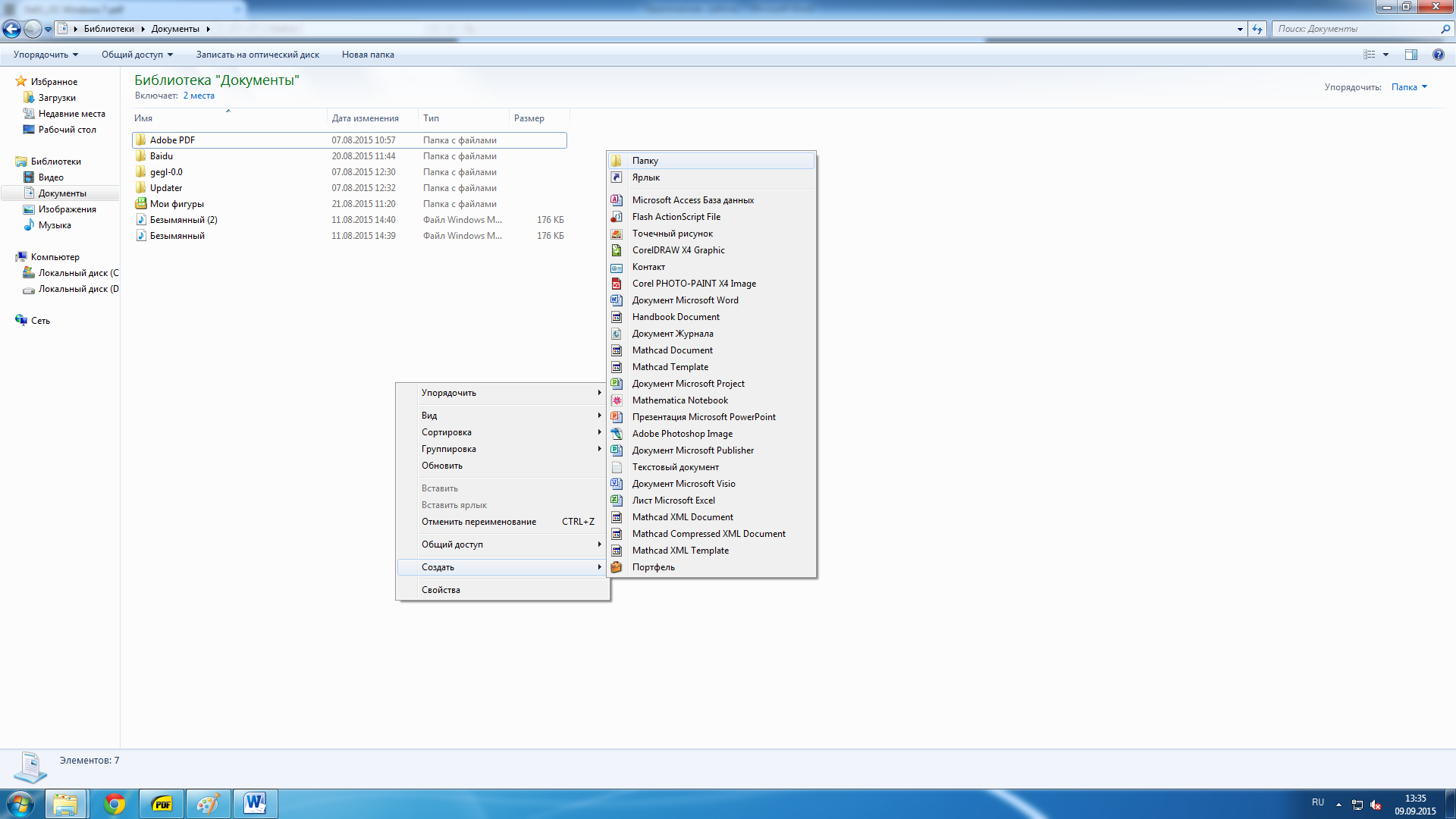The image size is (1456, 819).
Task: Expand the address bar history dropdown
Action: click(x=1240, y=29)
